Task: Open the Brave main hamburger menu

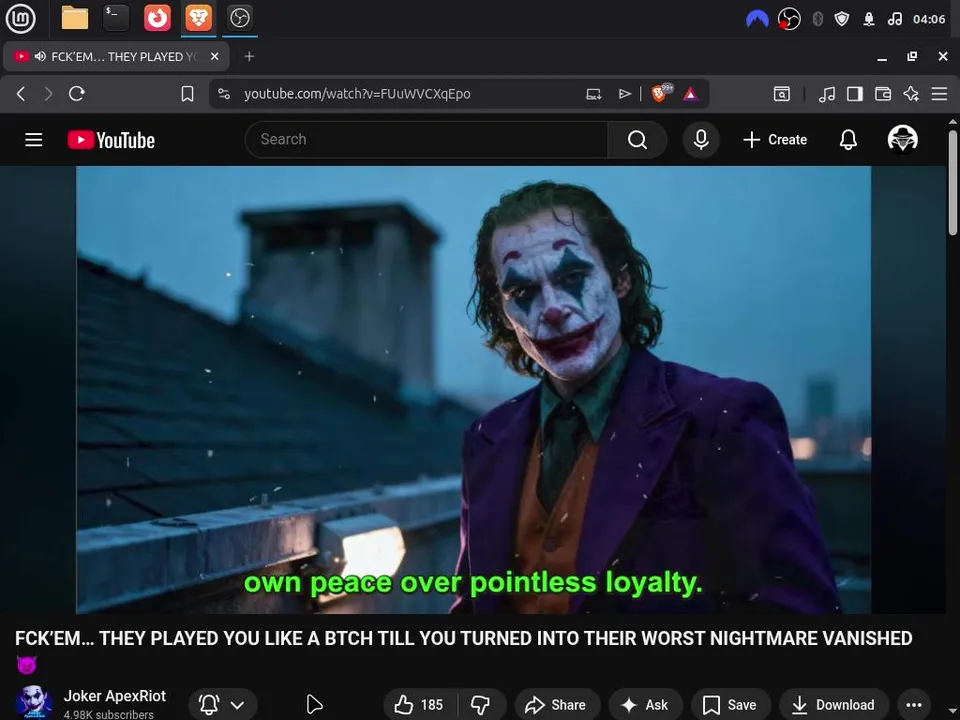Action: [x=939, y=94]
